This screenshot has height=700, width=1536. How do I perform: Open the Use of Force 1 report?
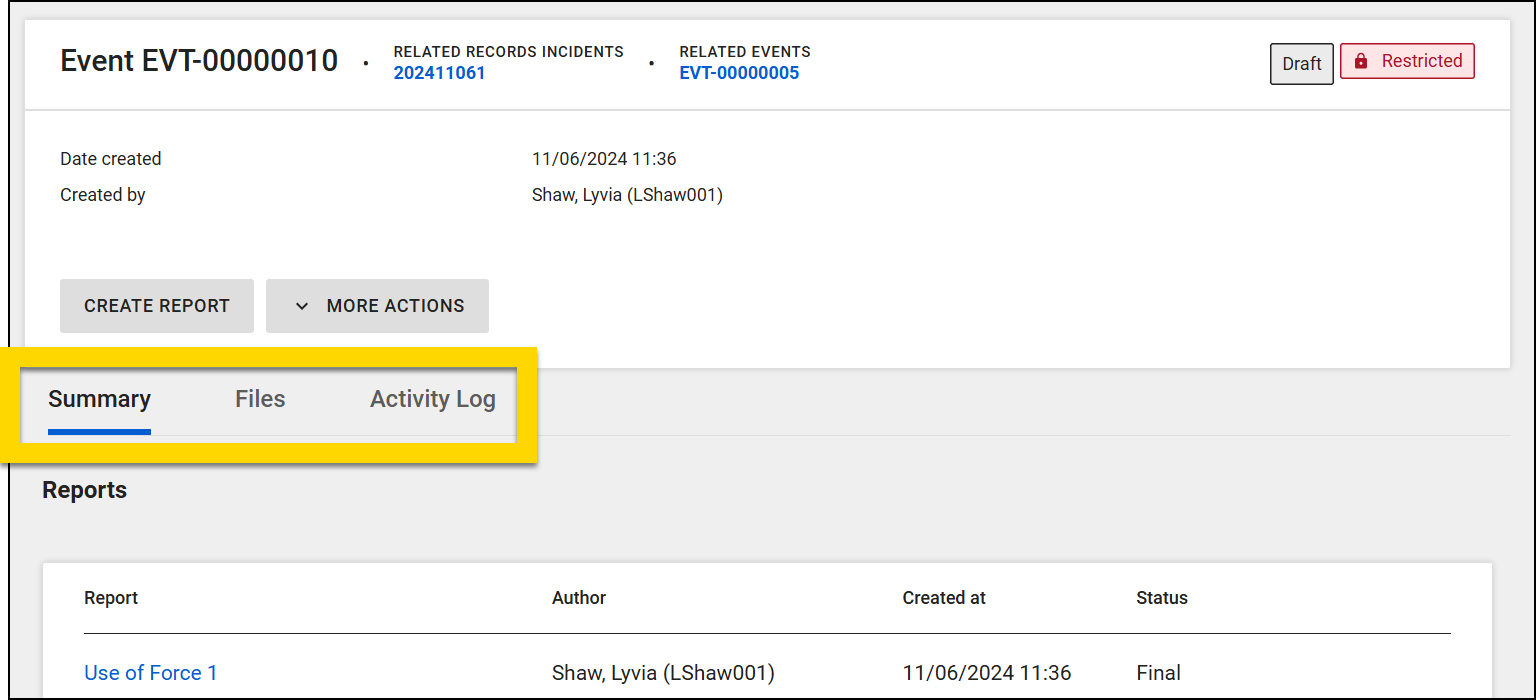(x=151, y=672)
